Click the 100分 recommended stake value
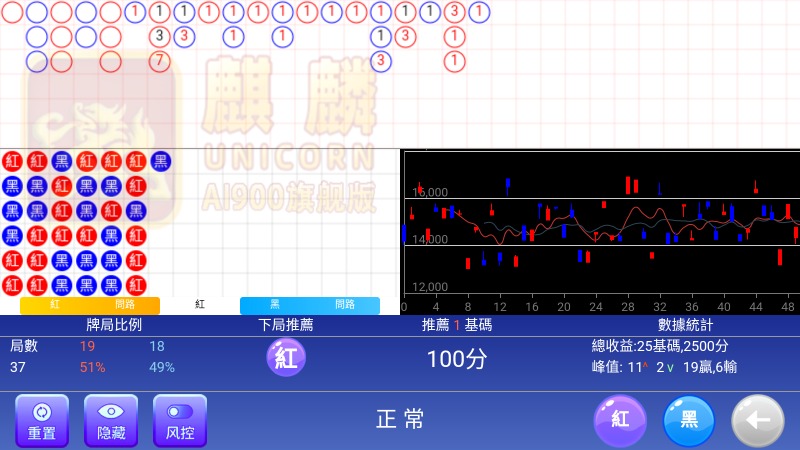This screenshot has height=450, width=800. (x=456, y=360)
